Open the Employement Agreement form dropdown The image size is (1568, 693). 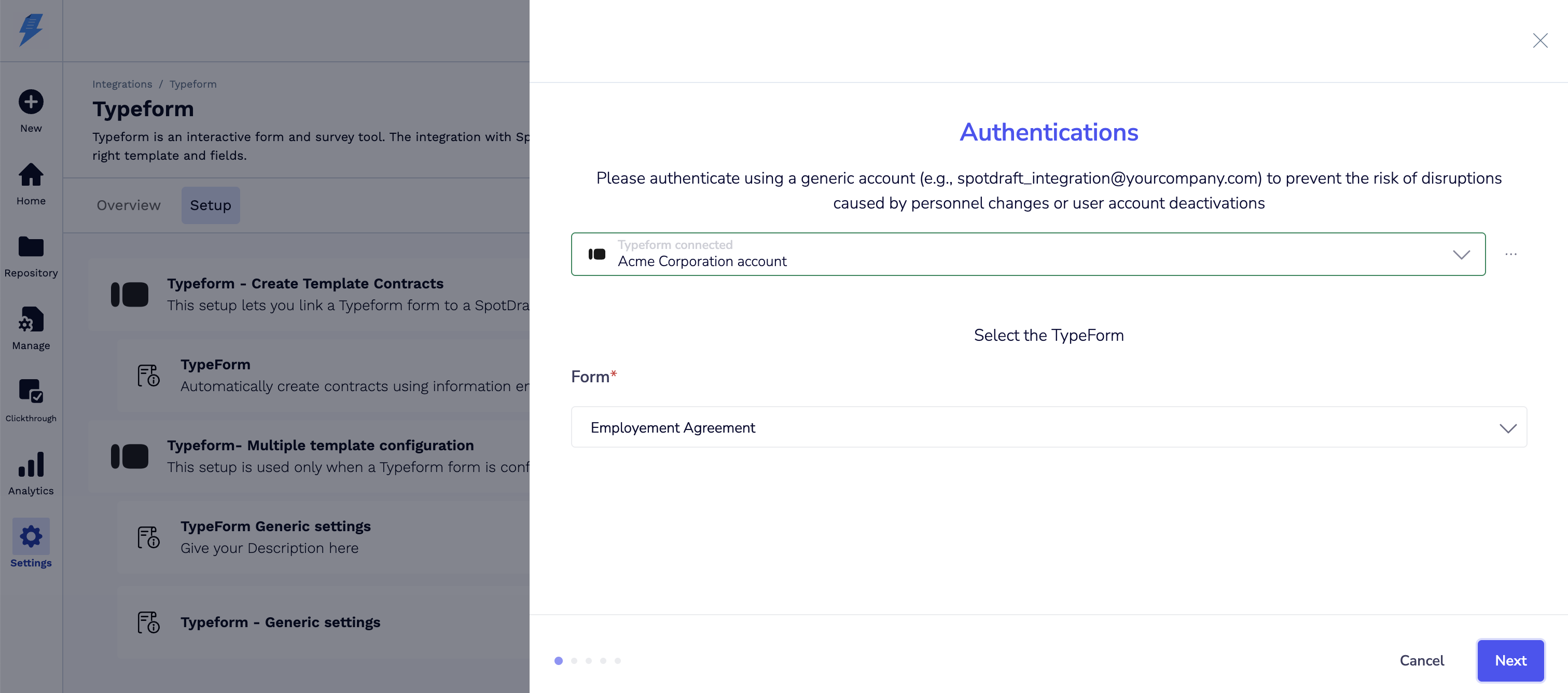click(x=1048, y=427)
